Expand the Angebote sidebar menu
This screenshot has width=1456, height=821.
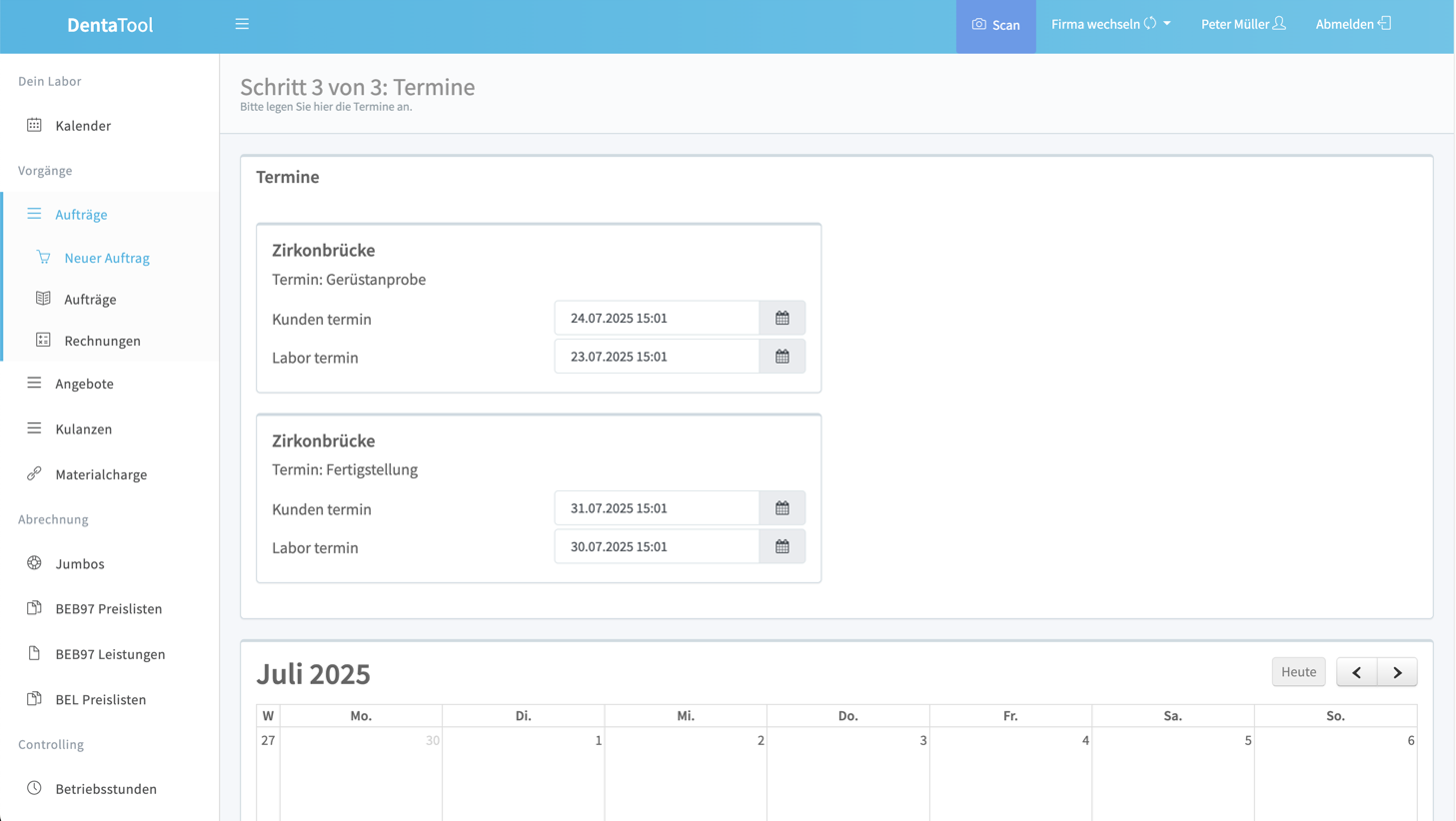point(84,384)
